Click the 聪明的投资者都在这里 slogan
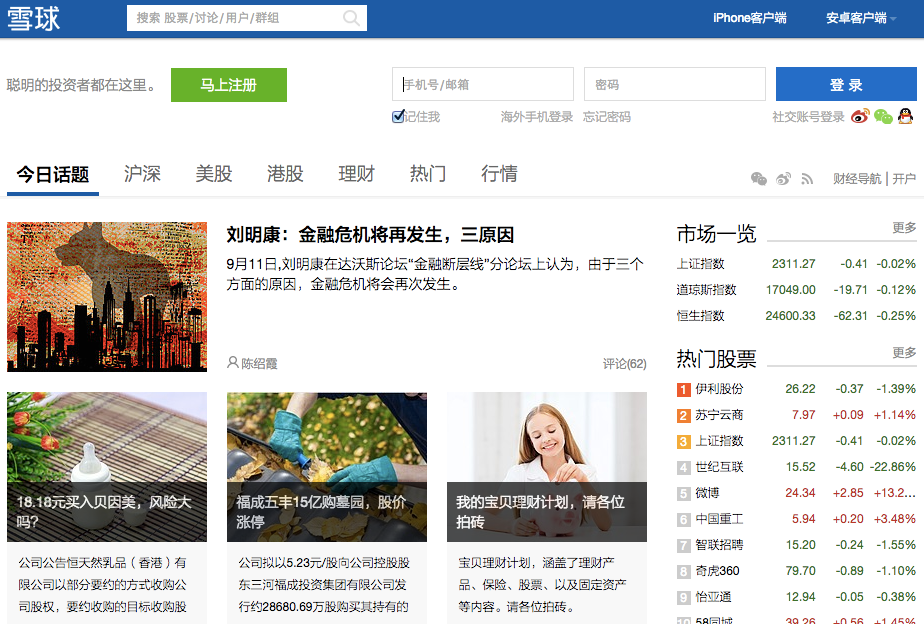 (83, 85)
